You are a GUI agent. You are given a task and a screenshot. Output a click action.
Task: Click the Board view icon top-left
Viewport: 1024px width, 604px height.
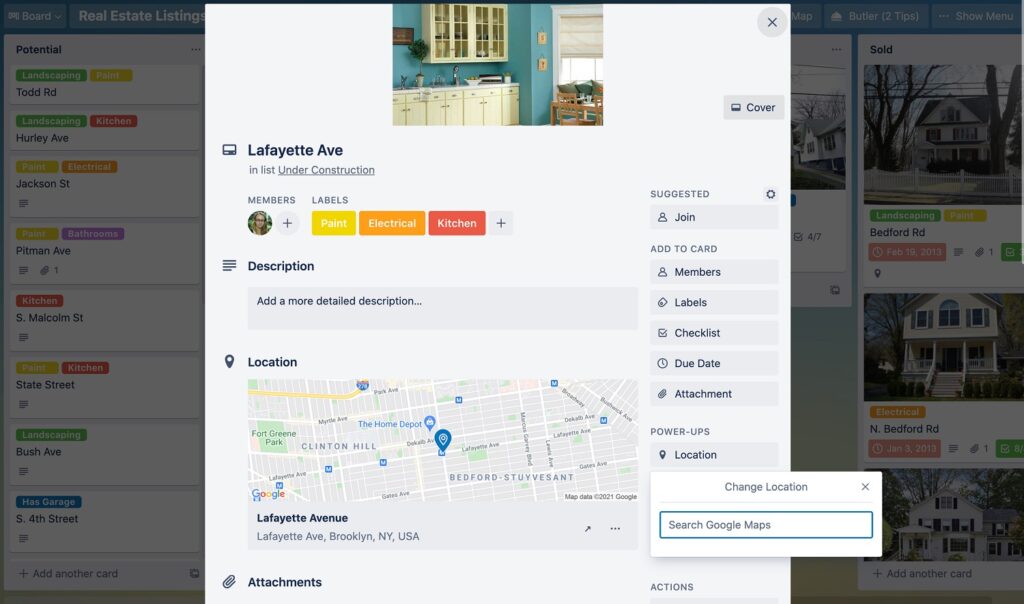[x=14, y=16]
